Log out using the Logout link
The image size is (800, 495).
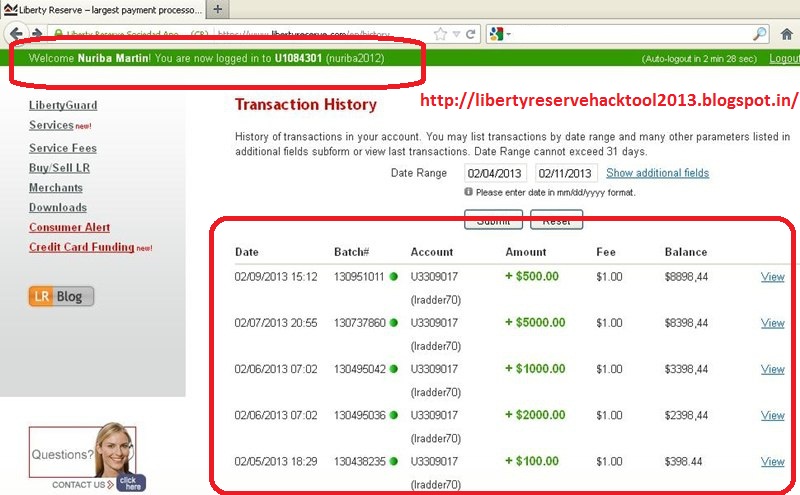coord(784,59)
